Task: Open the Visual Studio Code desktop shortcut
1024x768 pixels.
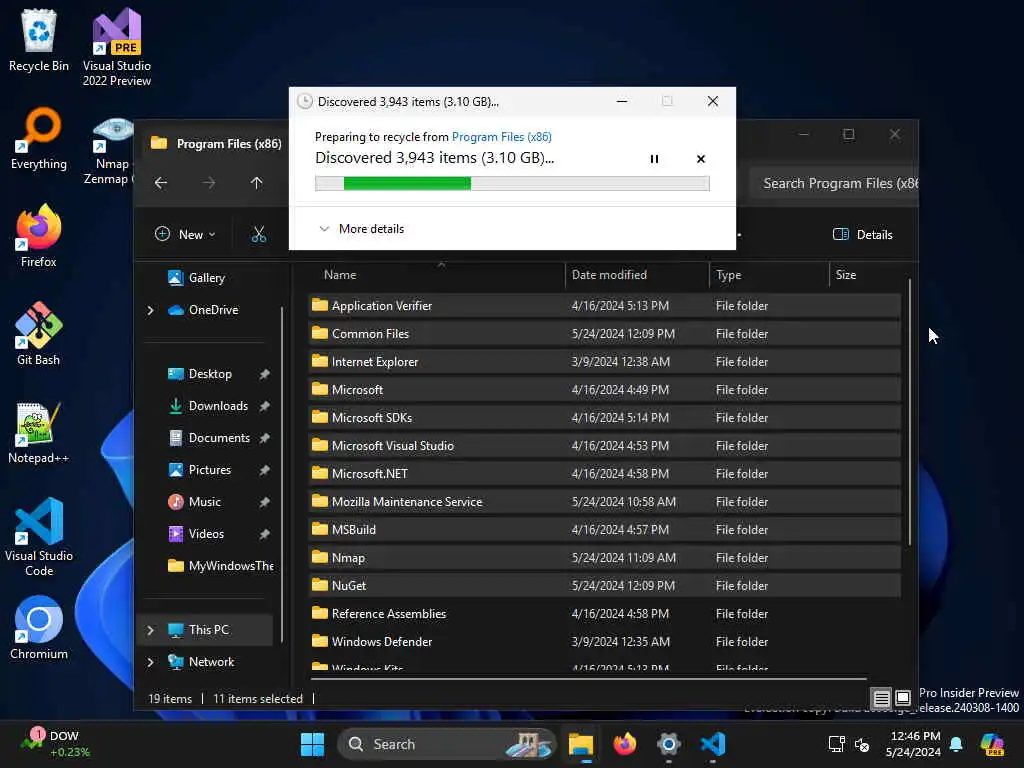Action: click(x=39, y=537)
